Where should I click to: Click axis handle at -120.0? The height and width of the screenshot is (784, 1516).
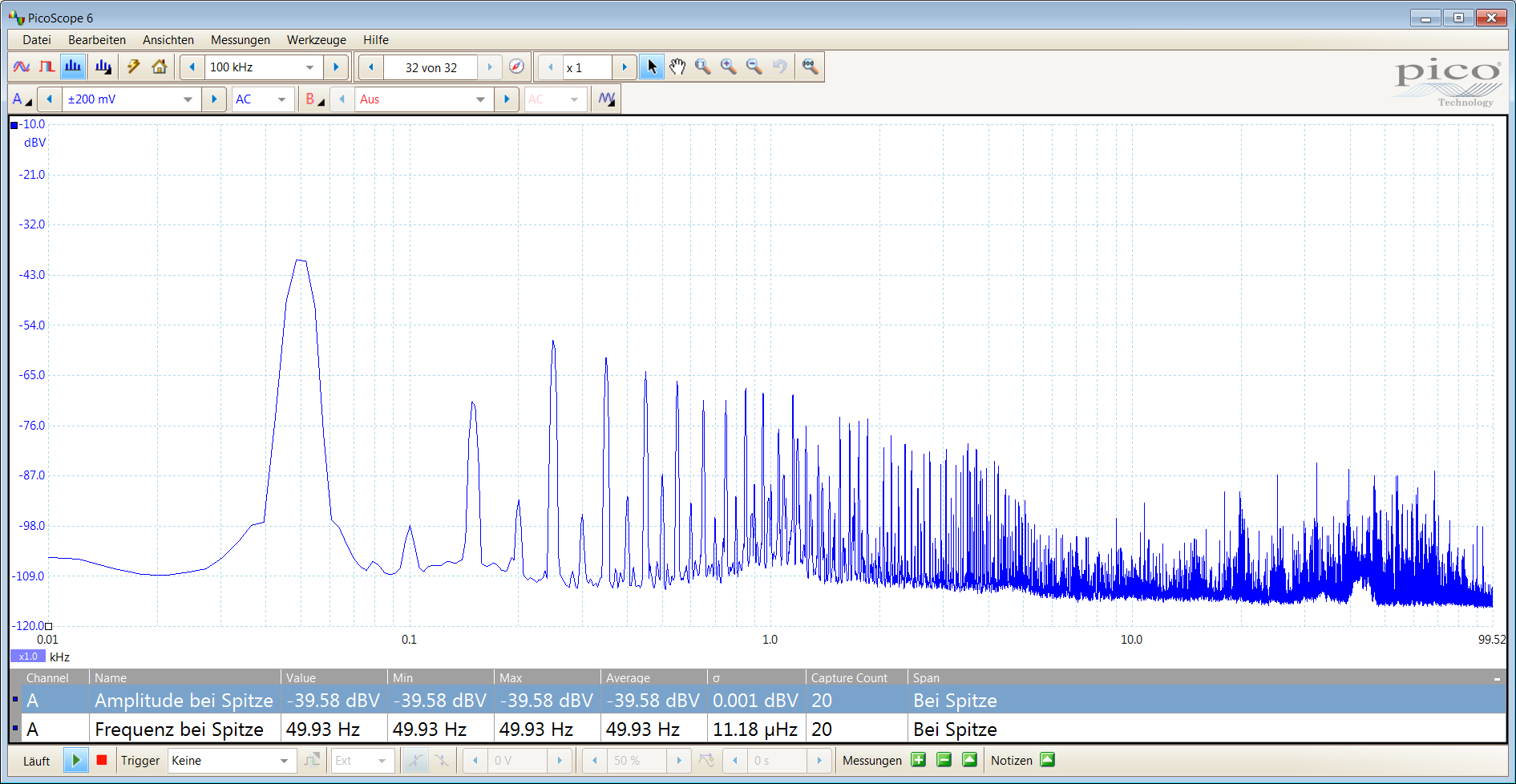coord(49,626)
